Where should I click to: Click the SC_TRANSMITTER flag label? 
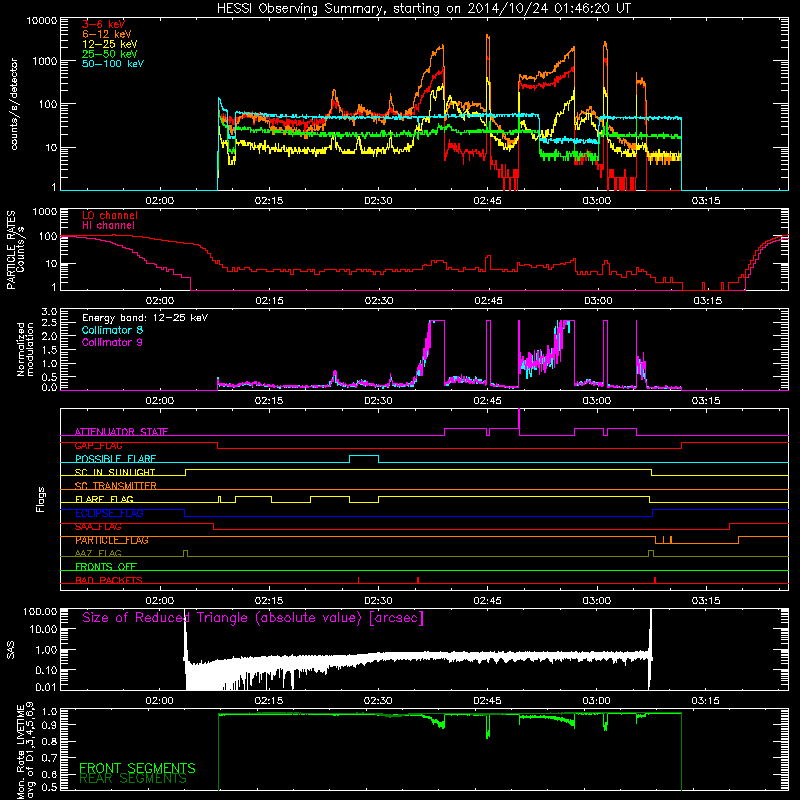pos(115,485)
